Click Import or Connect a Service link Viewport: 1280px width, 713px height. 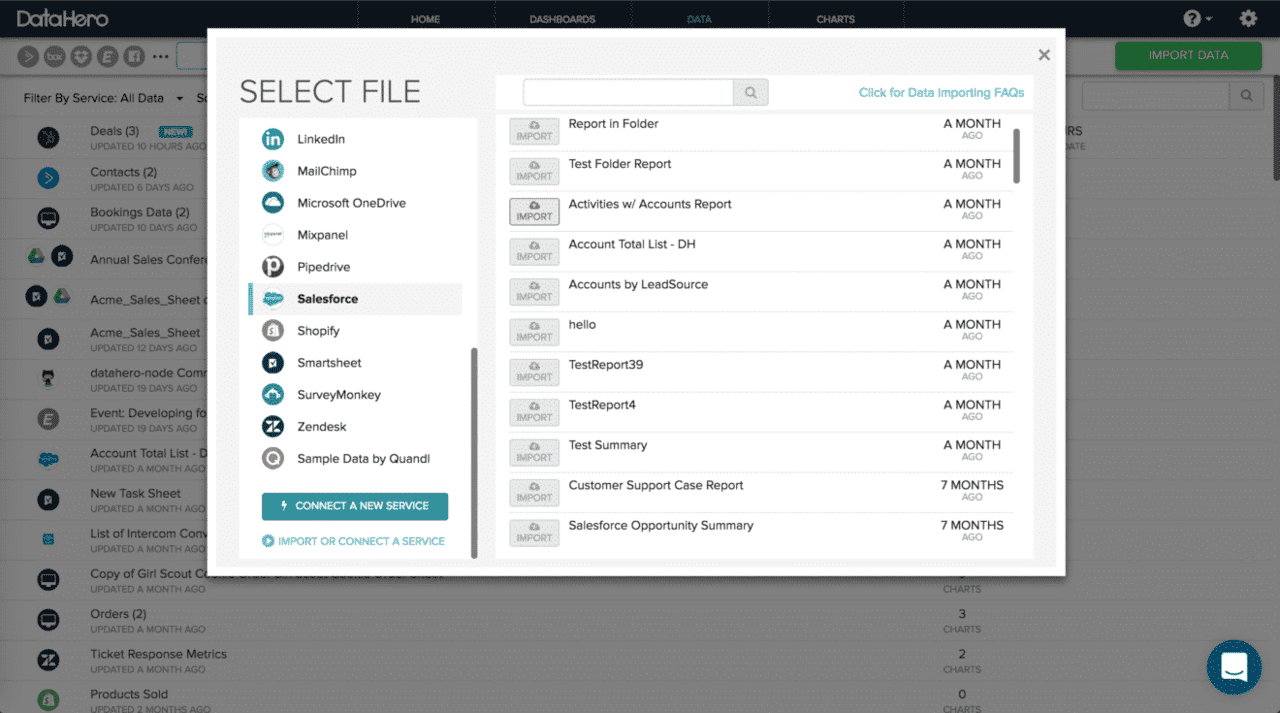coord(353,541)
